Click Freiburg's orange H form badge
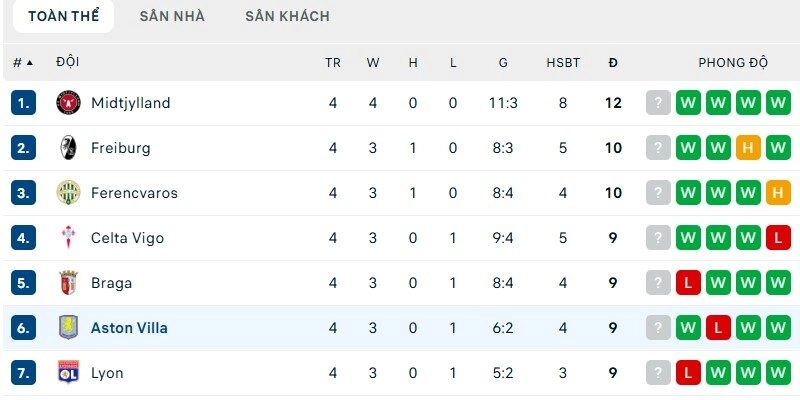The height and width of the screenshot is (400, 800). [x=748, y=148]
